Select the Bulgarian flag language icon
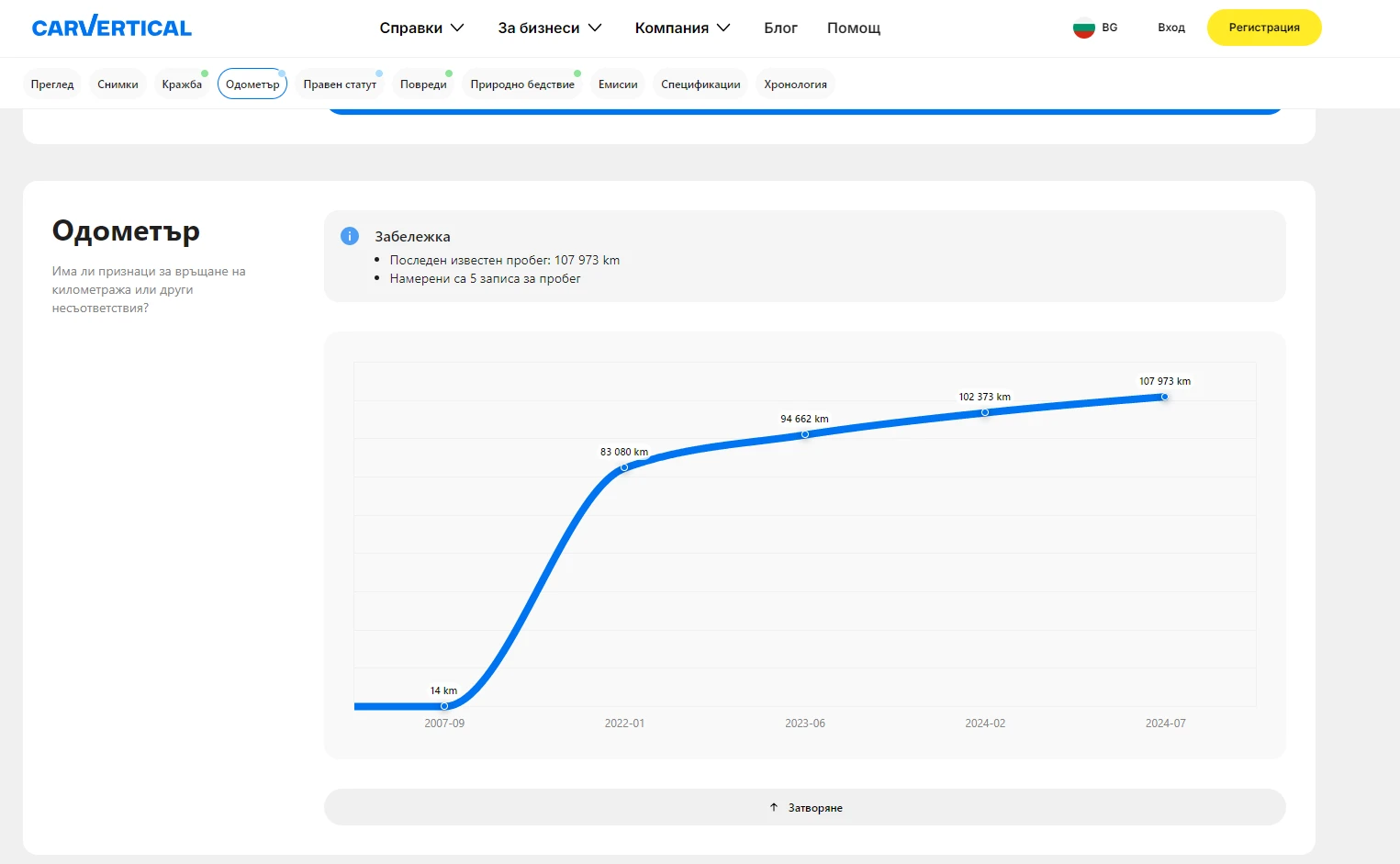Image resolution: width=1400 pixels, height=864 pixels. pyautogui.click(x=1084, y=28)
